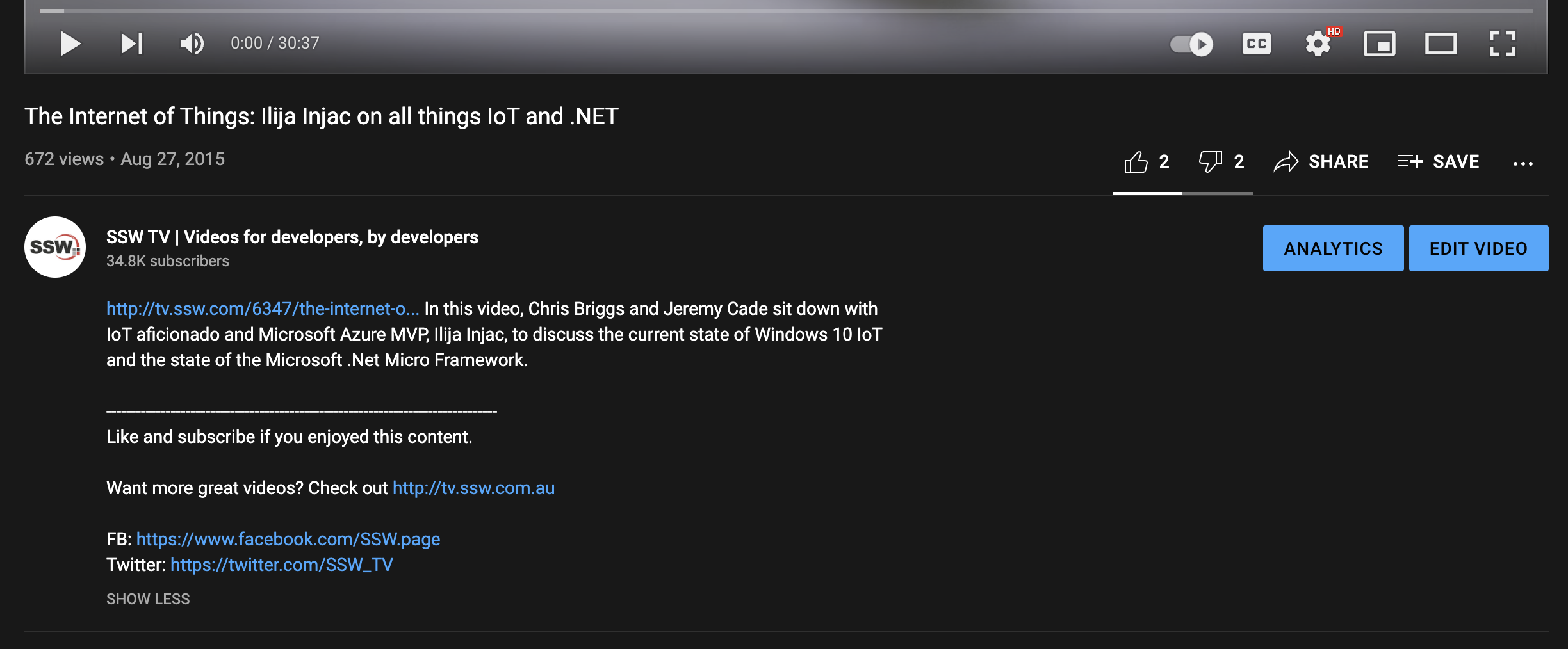The width and height of the screenshot is (1568, 649).
Task: Mute the video volume
Action: pos(192,44)
